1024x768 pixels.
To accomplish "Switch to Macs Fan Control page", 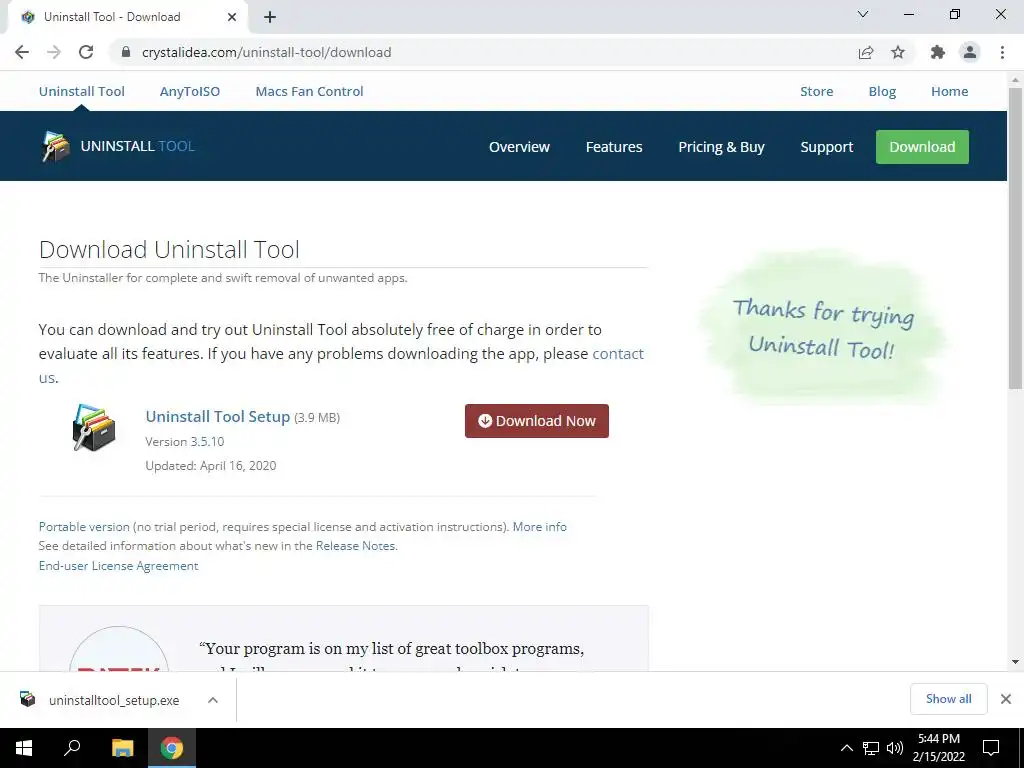I will click(310, 91).
